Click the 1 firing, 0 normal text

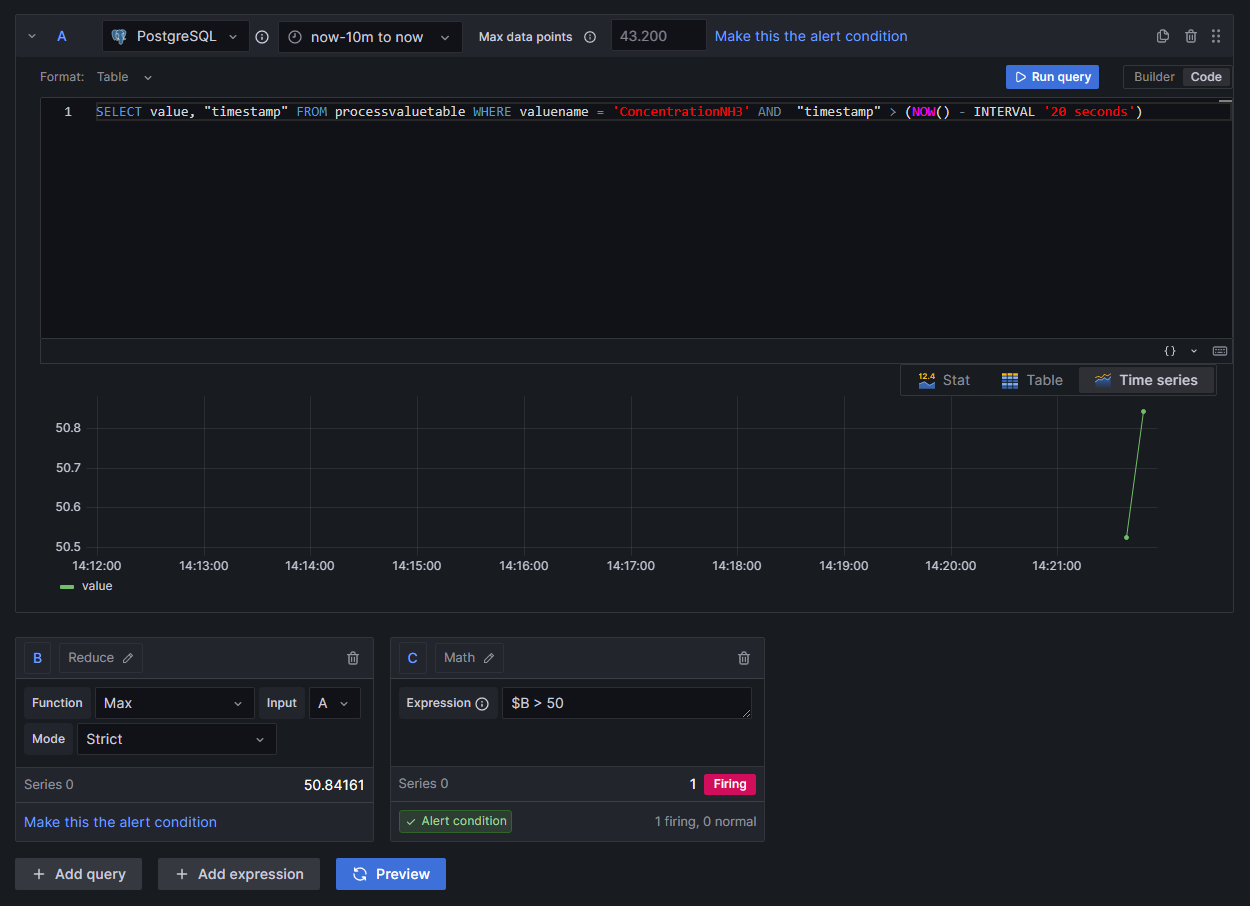pyautogui.click(x=706, y=822)
